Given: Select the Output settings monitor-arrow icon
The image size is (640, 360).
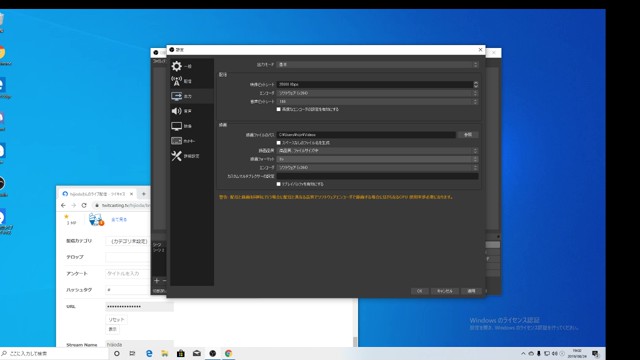Looking at the screenshot, I should click(177, 96).
